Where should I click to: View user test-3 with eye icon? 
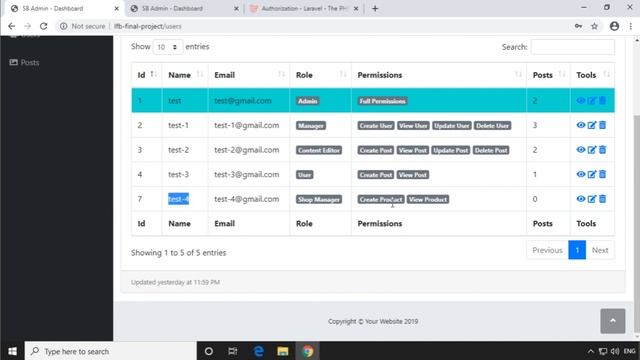[580, 174]
